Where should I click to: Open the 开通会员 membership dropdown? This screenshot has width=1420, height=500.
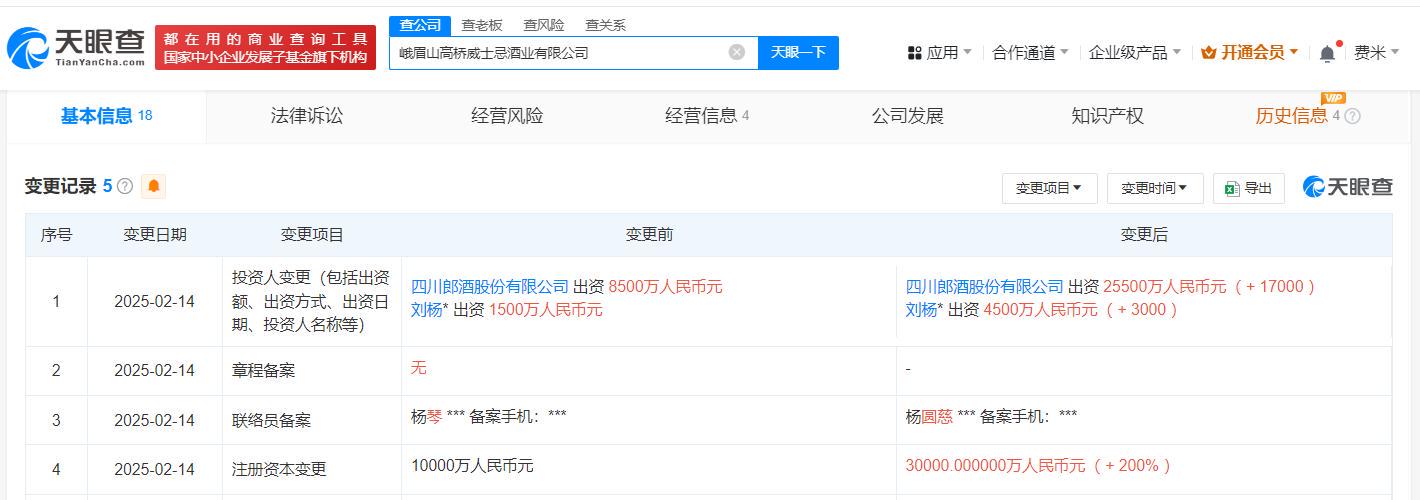pyautogui.click(x=1249, y=52)
